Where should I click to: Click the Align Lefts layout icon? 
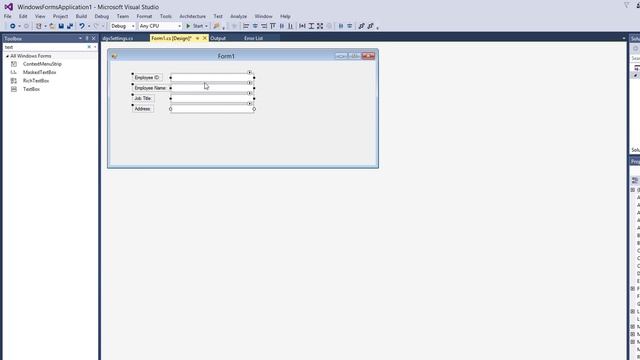click(x=246, y=26)
